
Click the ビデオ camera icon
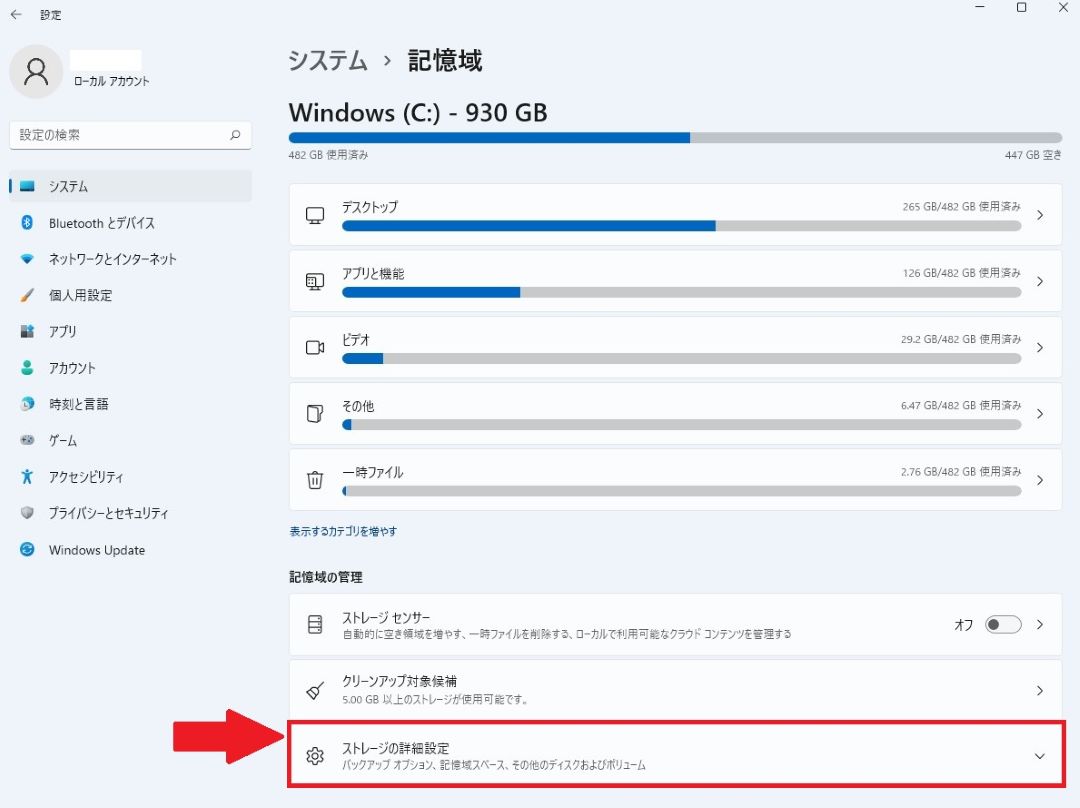point(315,347)
